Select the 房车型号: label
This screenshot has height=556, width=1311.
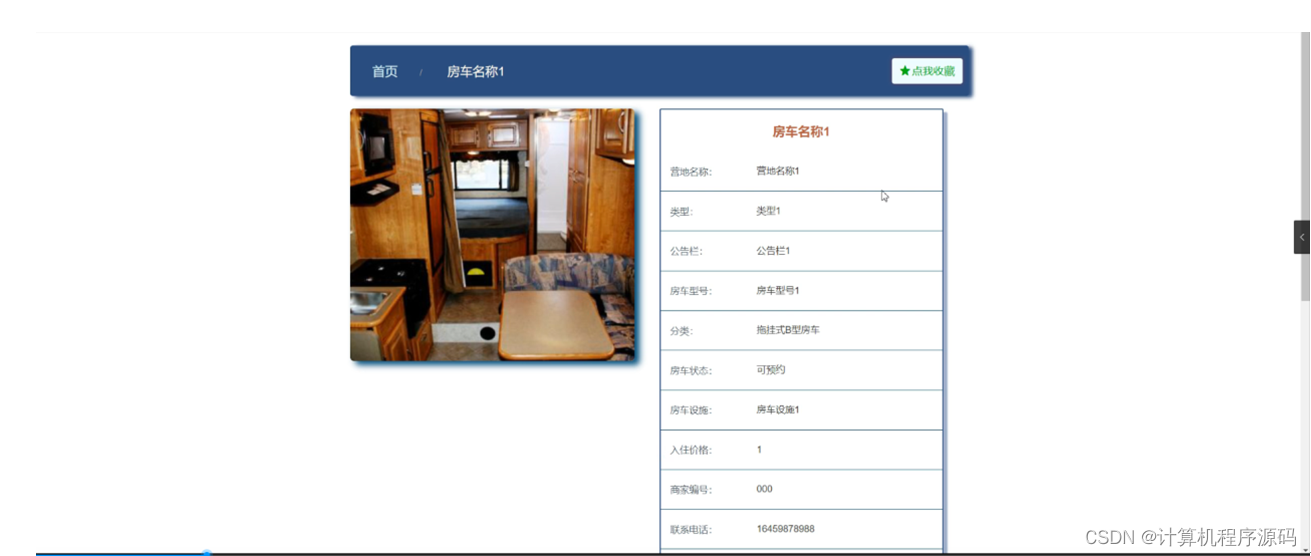[691, 291]
